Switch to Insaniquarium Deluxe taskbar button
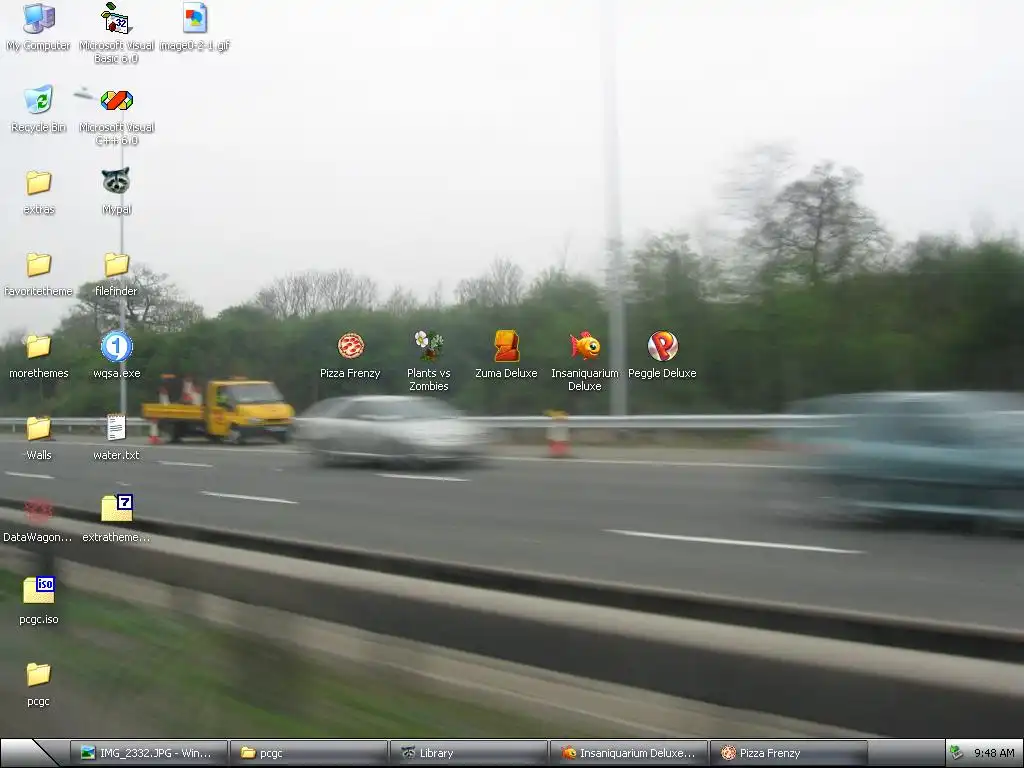1024x768 pixels. pos(629,753)
